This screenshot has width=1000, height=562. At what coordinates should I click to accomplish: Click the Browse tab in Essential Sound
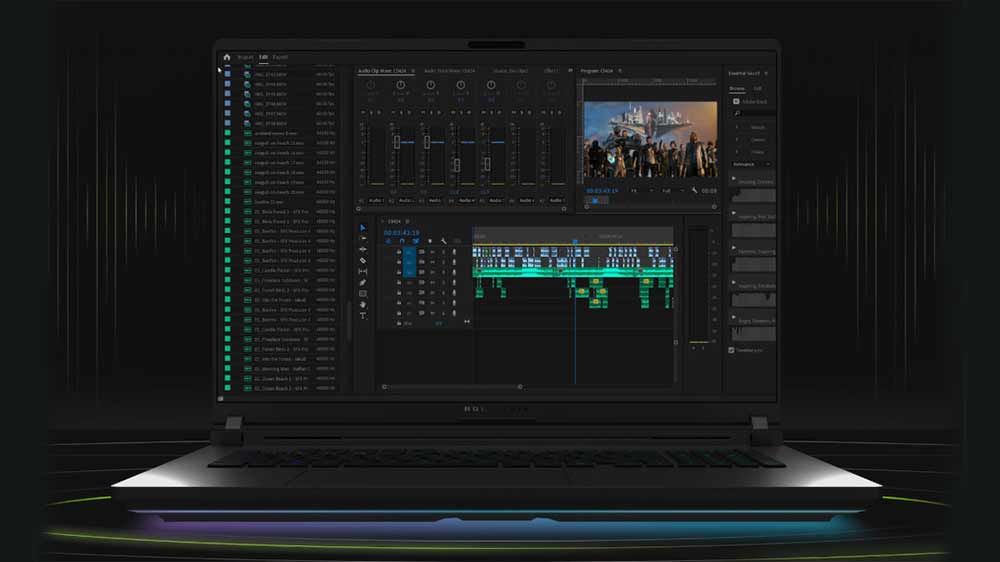pyautogui.click(x=737, y=88)
